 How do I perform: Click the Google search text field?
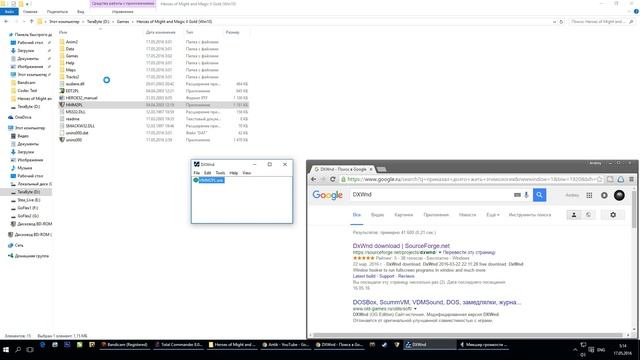(x=431, y=195)
